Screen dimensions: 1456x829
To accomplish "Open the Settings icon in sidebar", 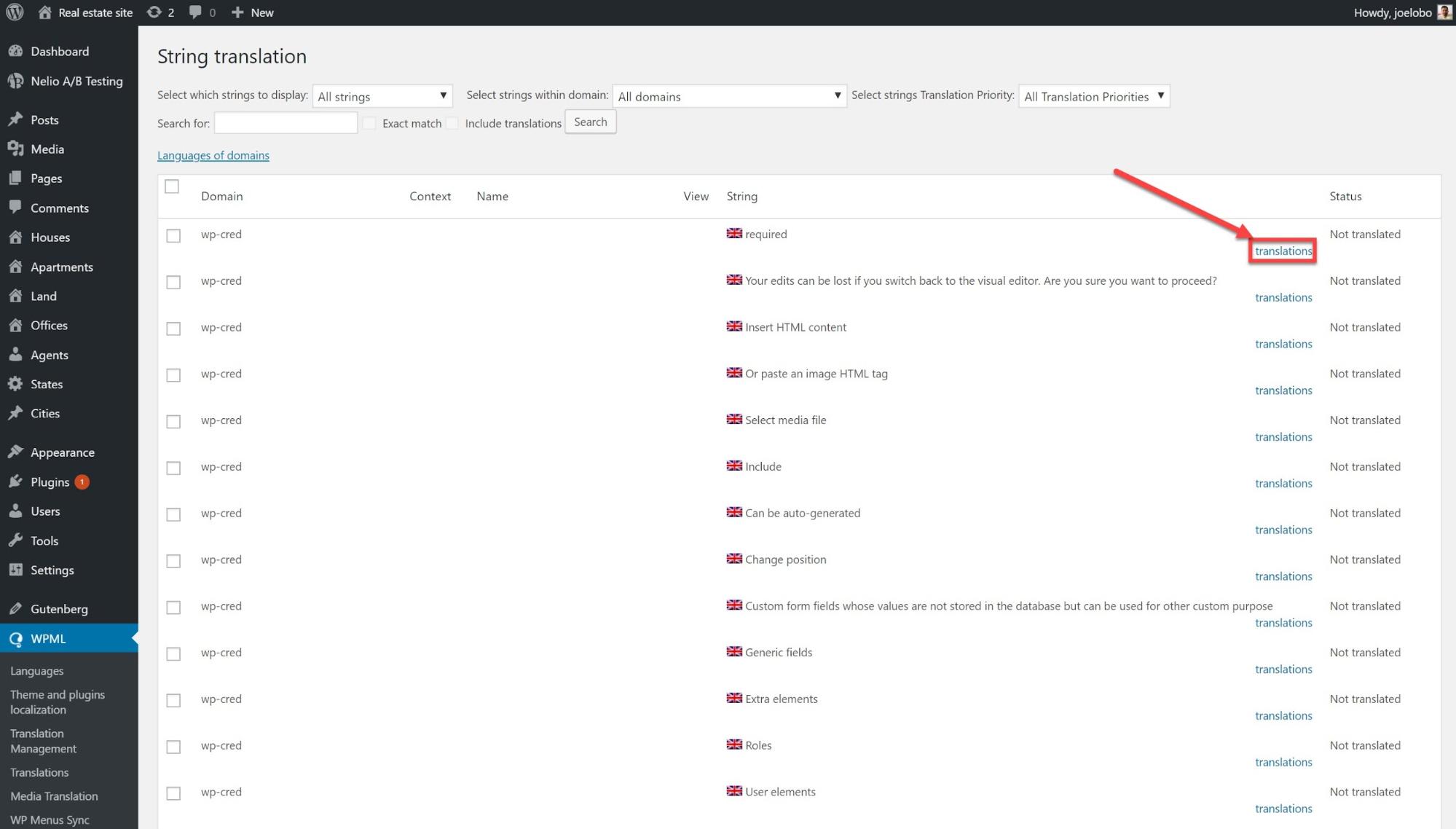I will coord(15,570).
